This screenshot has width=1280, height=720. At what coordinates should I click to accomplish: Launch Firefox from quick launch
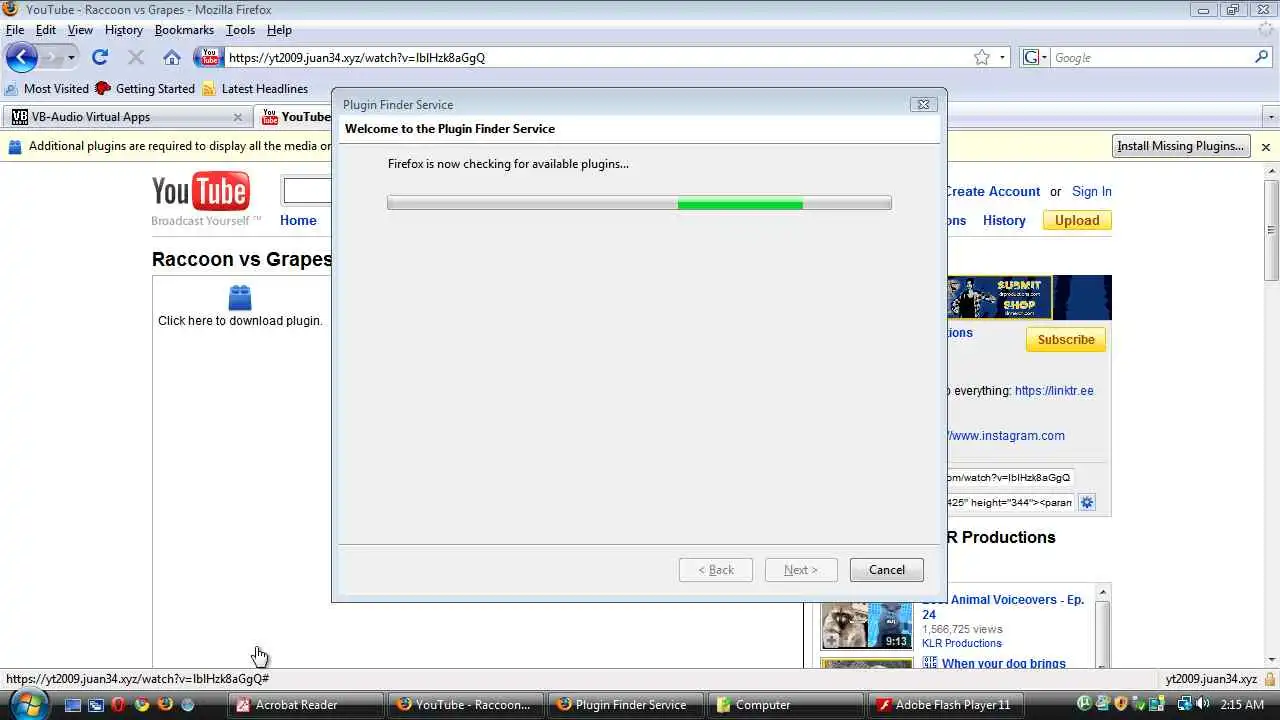pos(165,705)
